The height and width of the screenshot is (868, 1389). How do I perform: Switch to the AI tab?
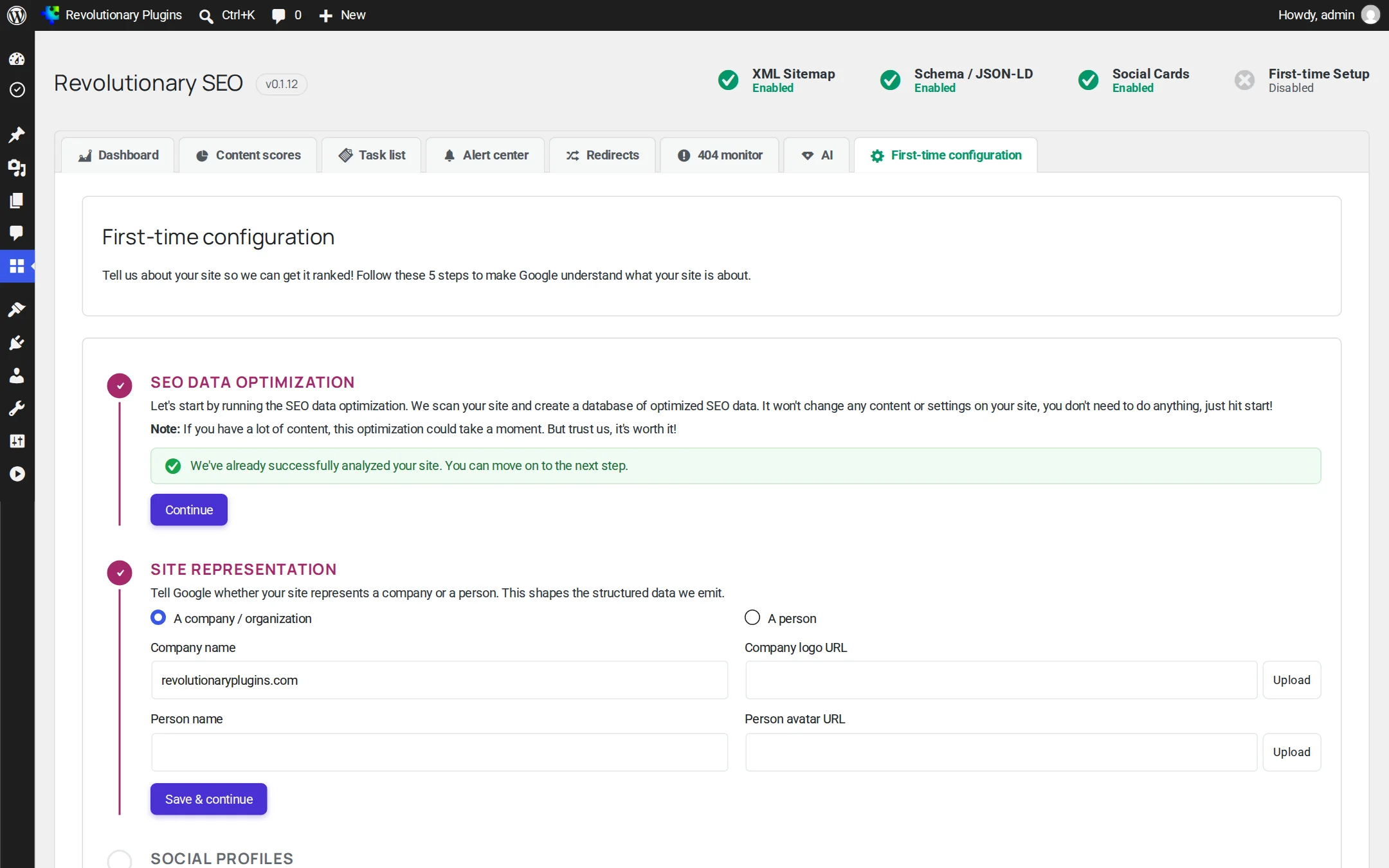pos(817,155)
